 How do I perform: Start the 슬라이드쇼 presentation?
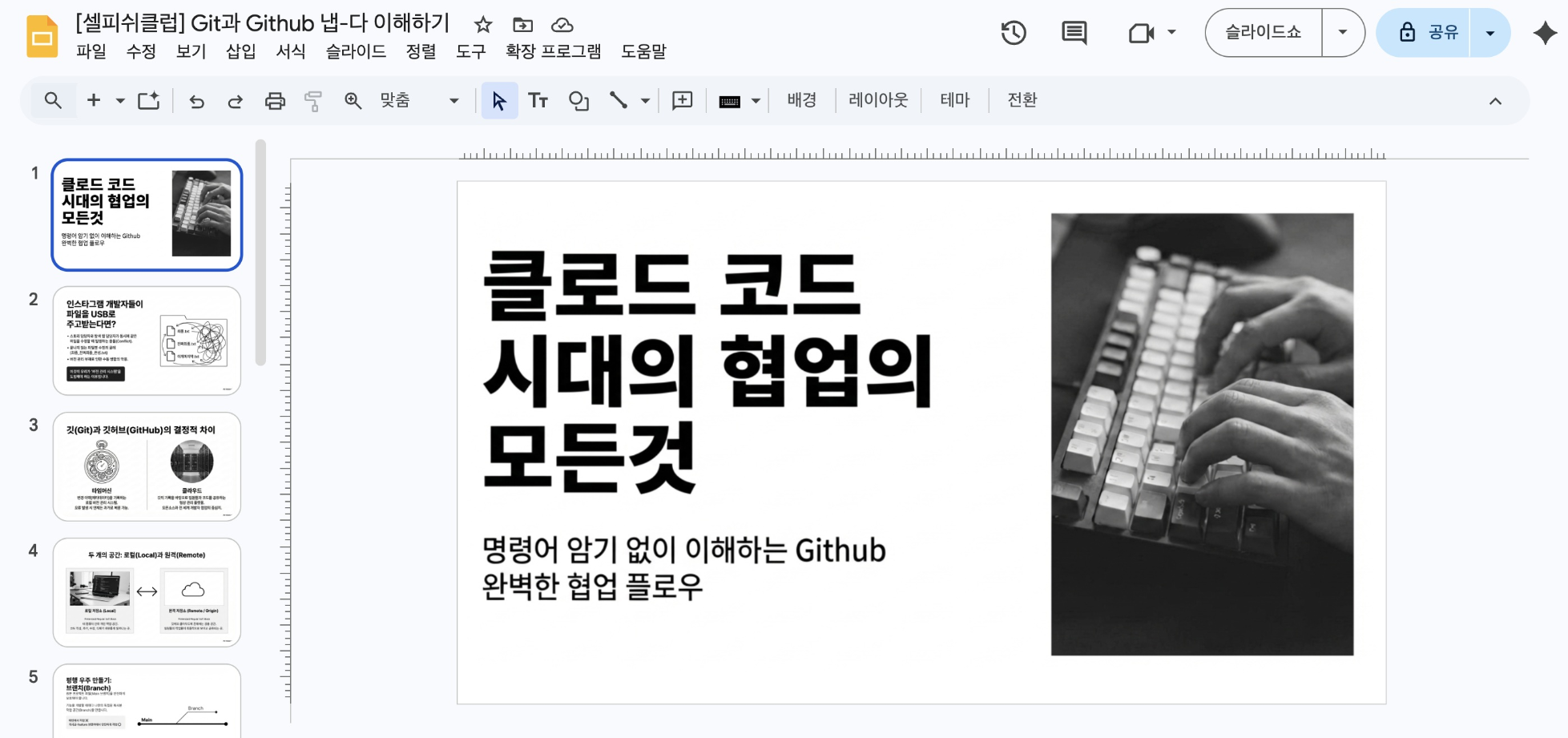point(1264,33)
